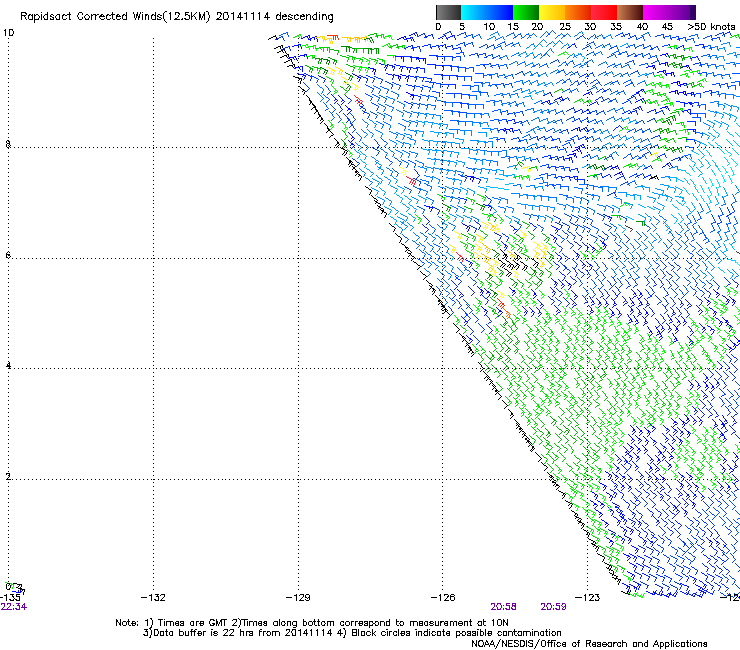Click the purple time stamp '20:59'

click(x=553, y=607)
